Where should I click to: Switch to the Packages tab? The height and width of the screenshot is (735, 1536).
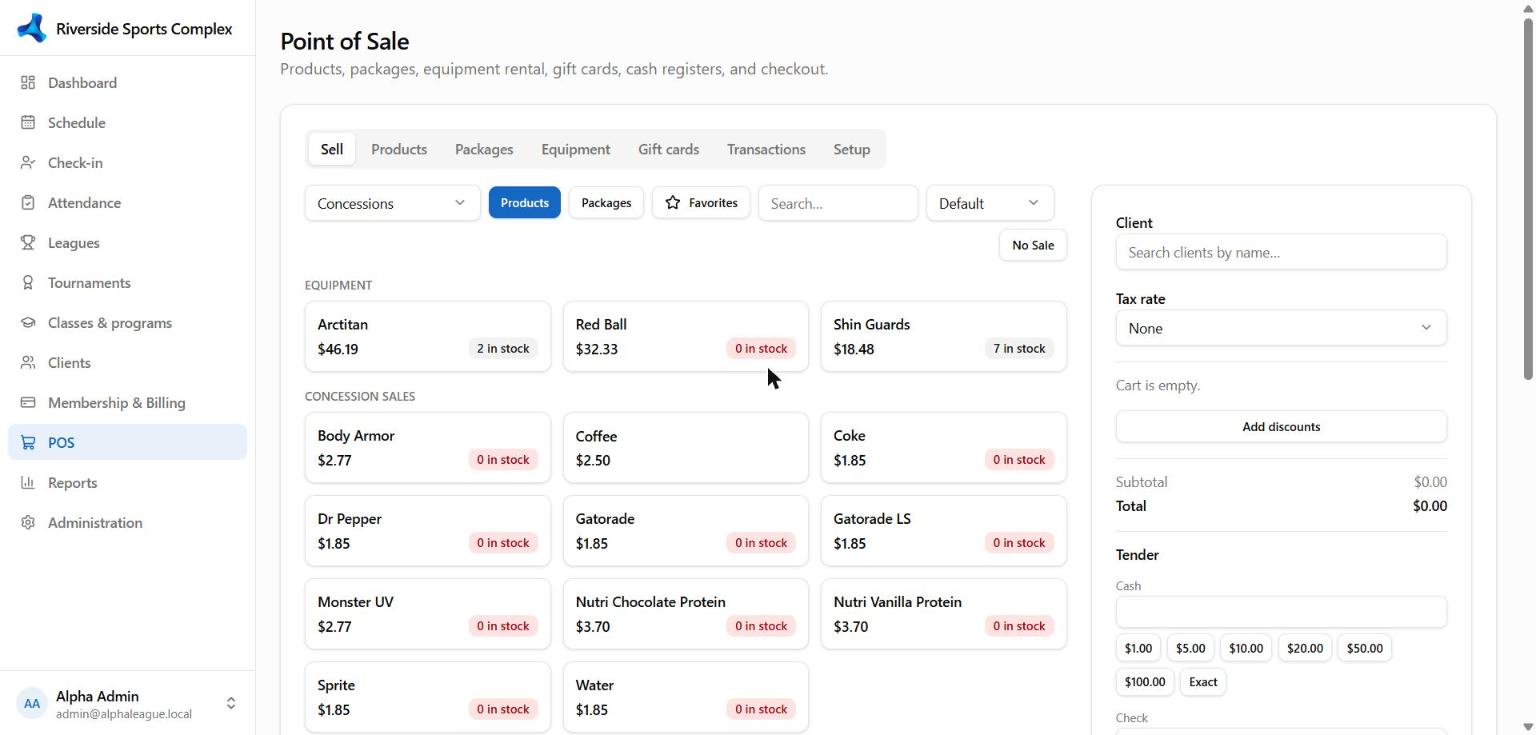(484, 149)
